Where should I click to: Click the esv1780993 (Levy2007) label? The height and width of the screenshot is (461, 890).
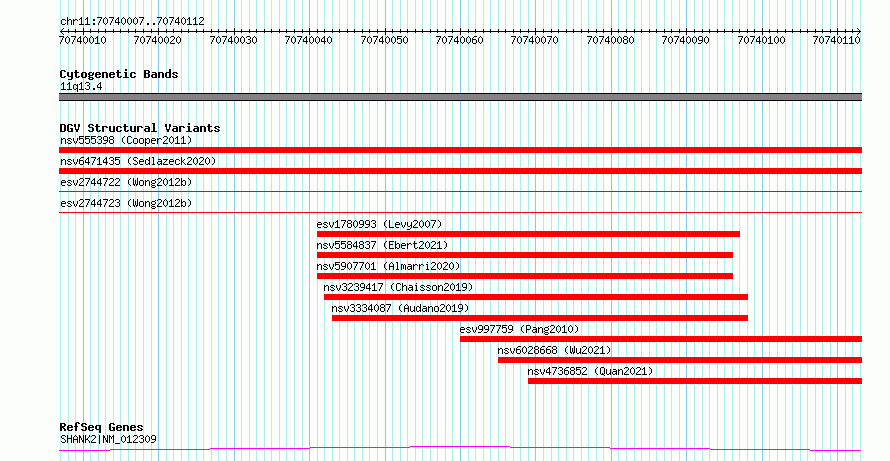379,224
